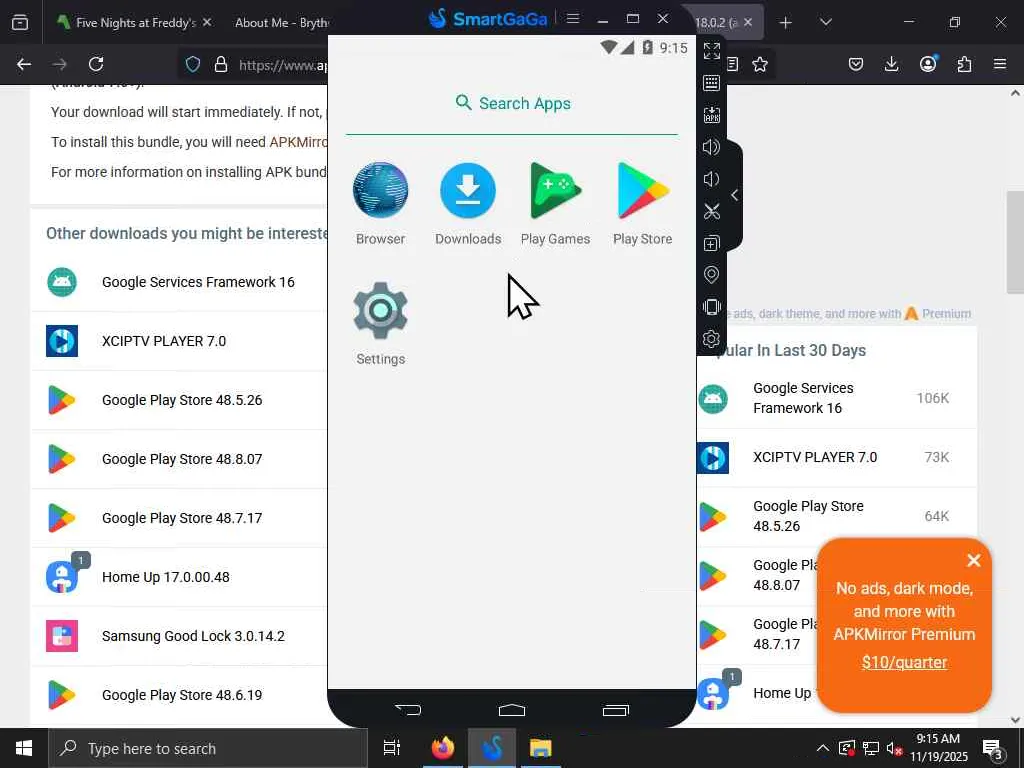The width and height of the screenshot is (1024, 768).
Task: Show hidden system tray icons
Action: (x=823, y=748)
